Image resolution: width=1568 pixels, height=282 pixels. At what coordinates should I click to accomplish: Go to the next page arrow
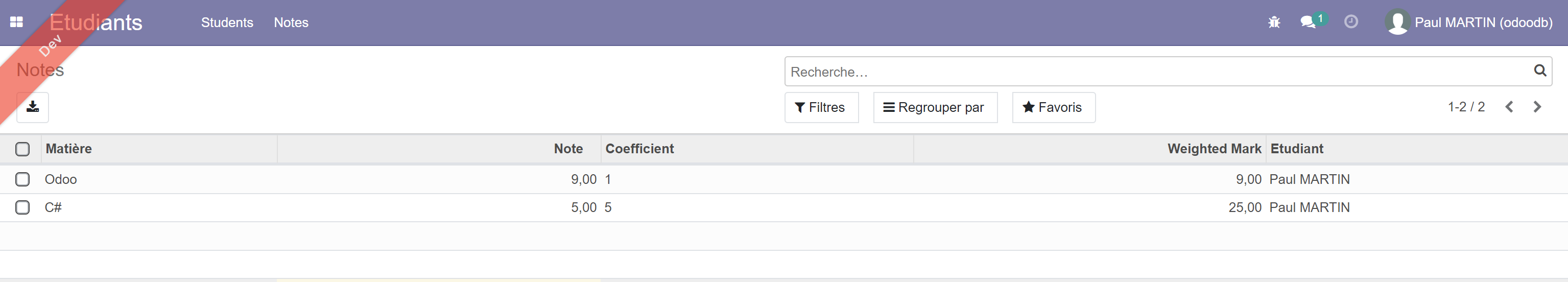tap(1537, 107)
